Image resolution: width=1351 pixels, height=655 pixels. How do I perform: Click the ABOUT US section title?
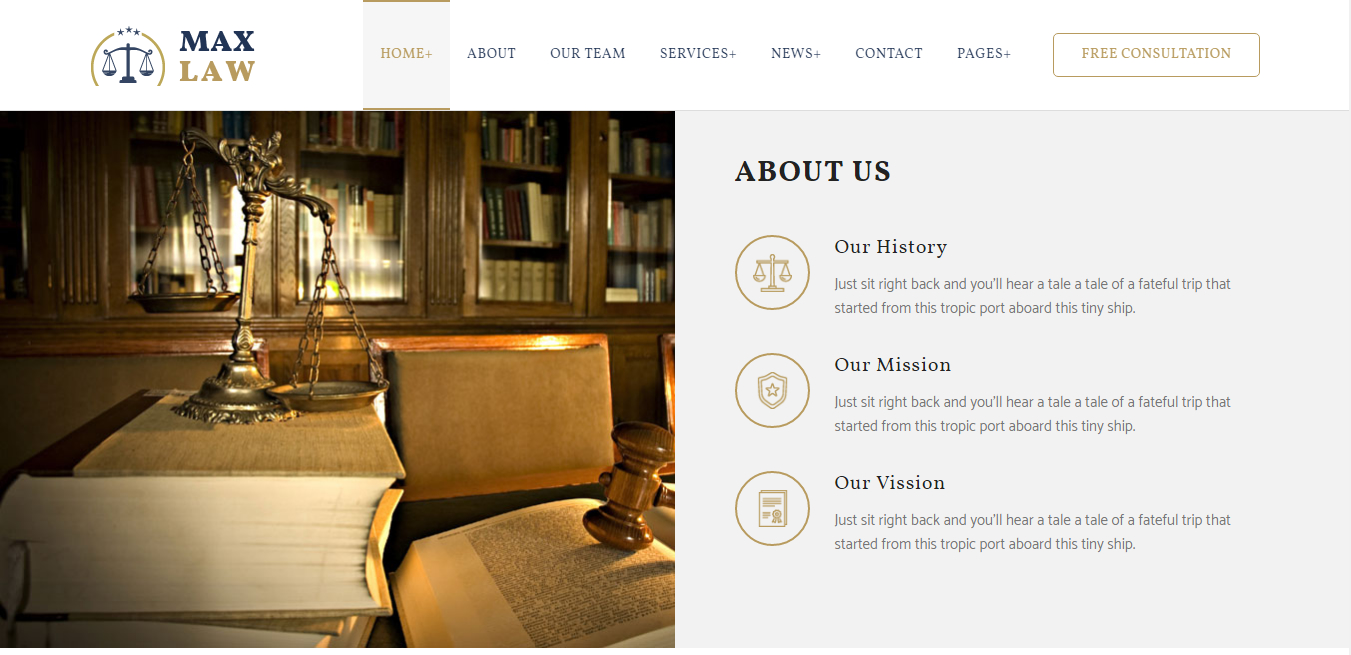813,172
